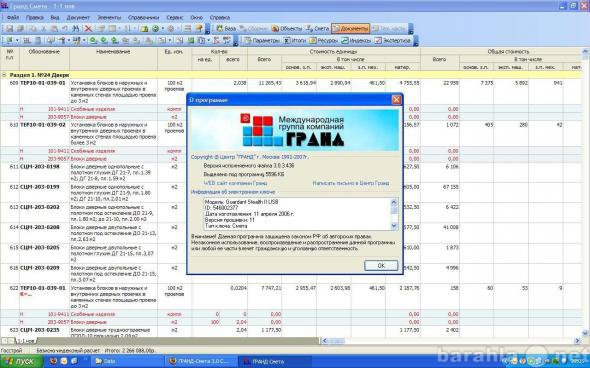Image resolution: width=590 pixels, height=368 pixels.
Task: Open the Файл menu
Action: click(x=12, y=17)
